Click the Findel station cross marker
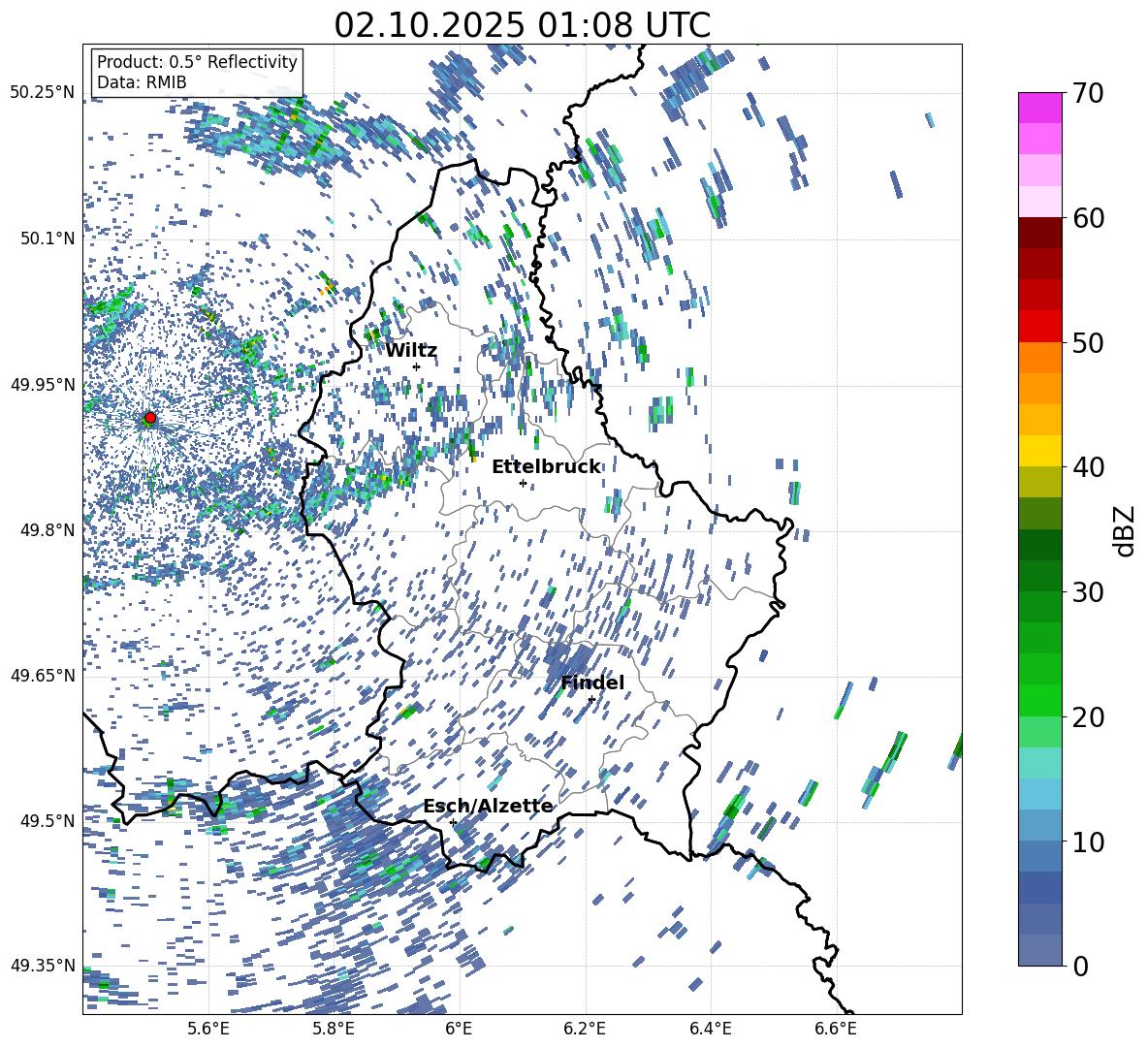 (591, 699)
